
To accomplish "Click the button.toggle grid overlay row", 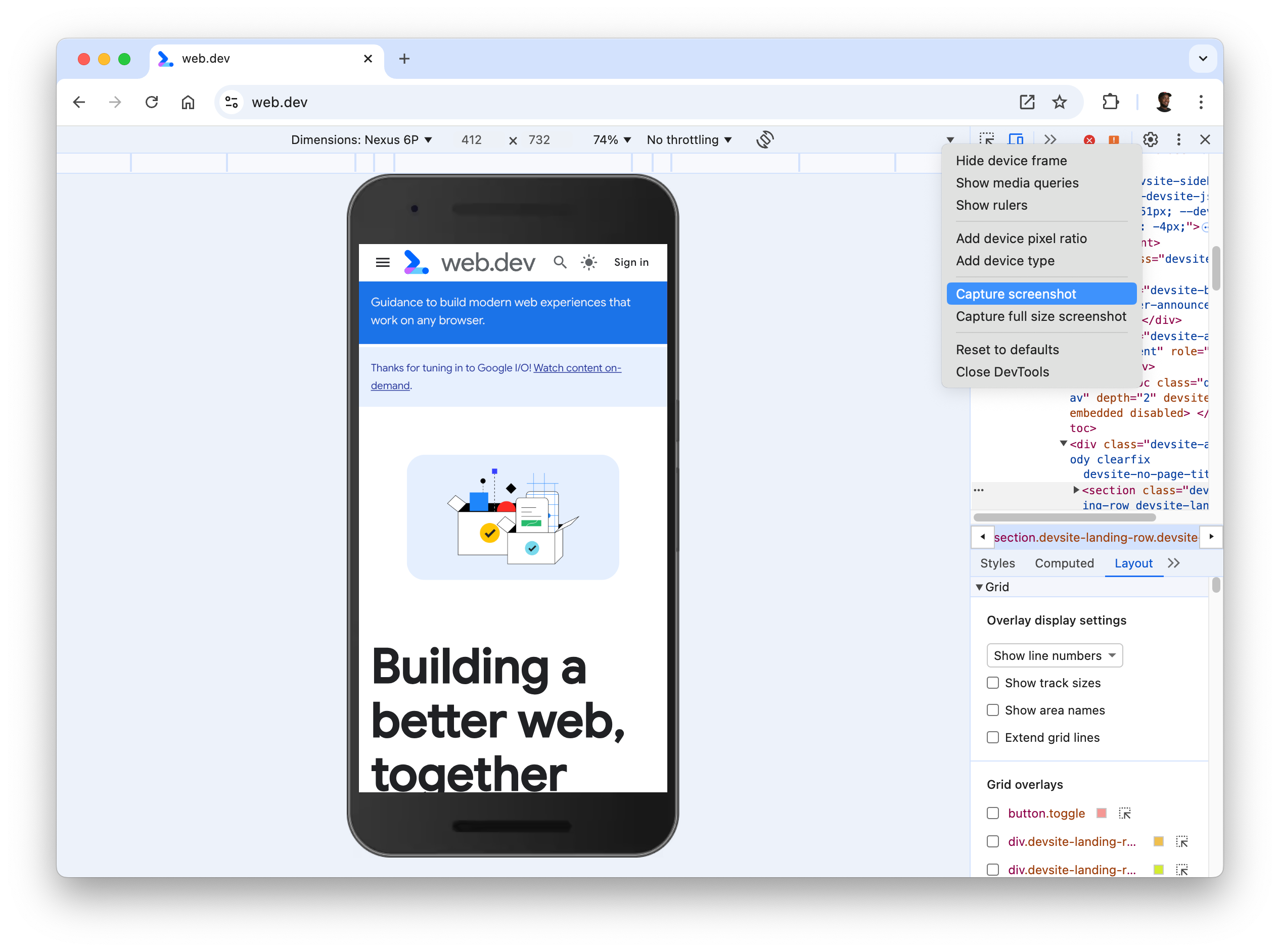I will (993, 813).
